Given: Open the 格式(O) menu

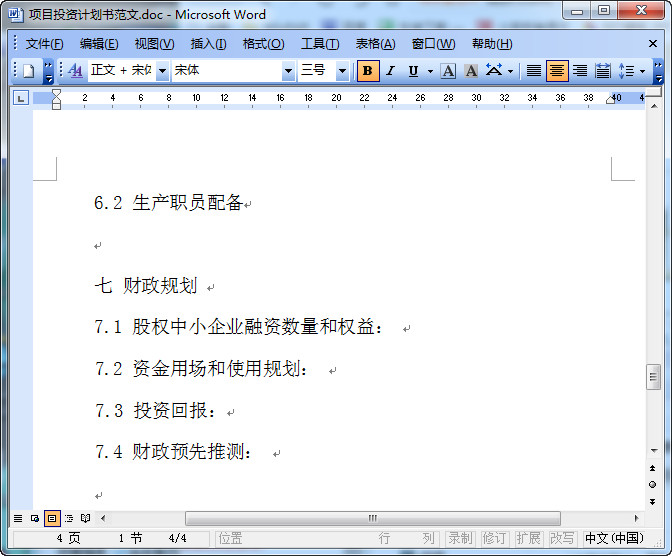Looking at the screenshot, I should pos(263,44).
